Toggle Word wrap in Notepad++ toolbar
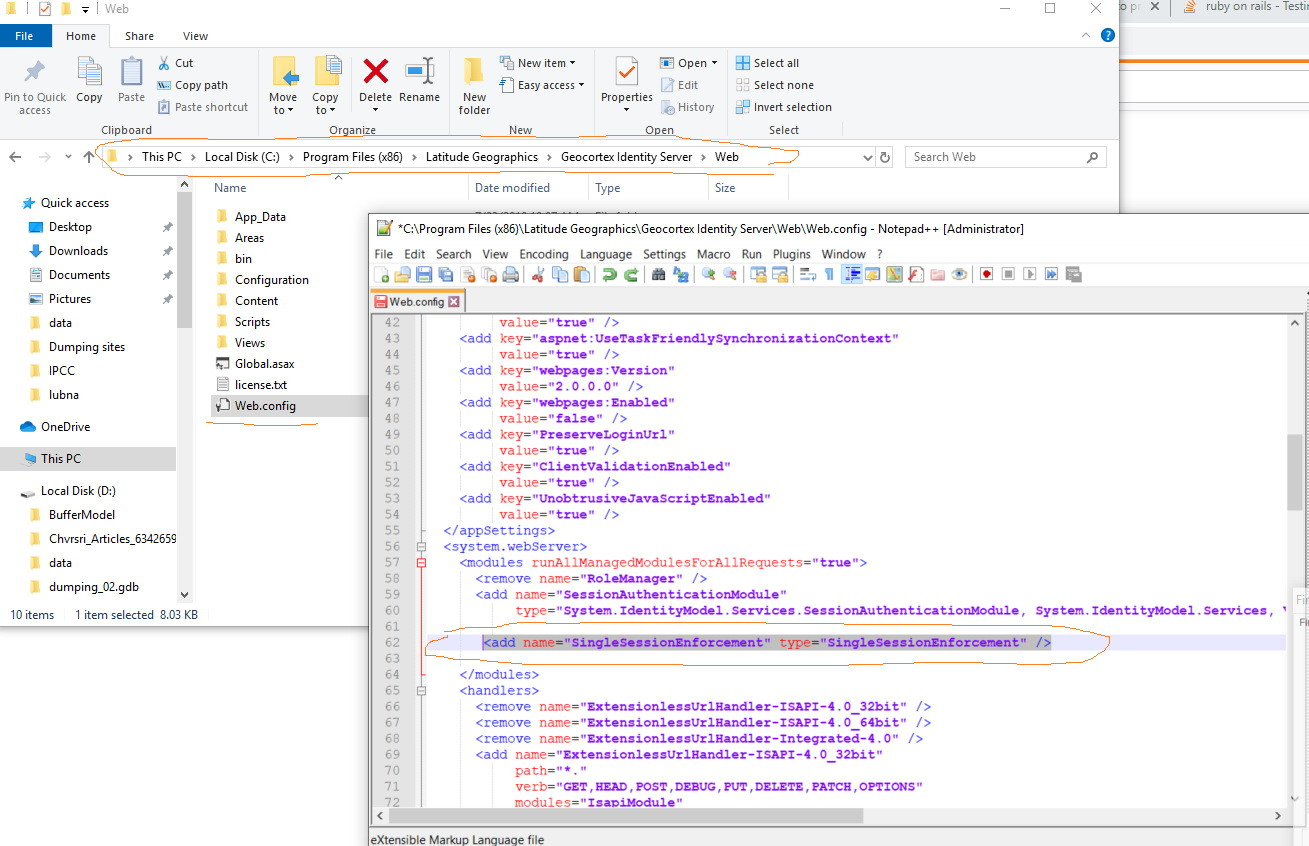Screen dimensions: 1309x846 click(x=807, y=275)
